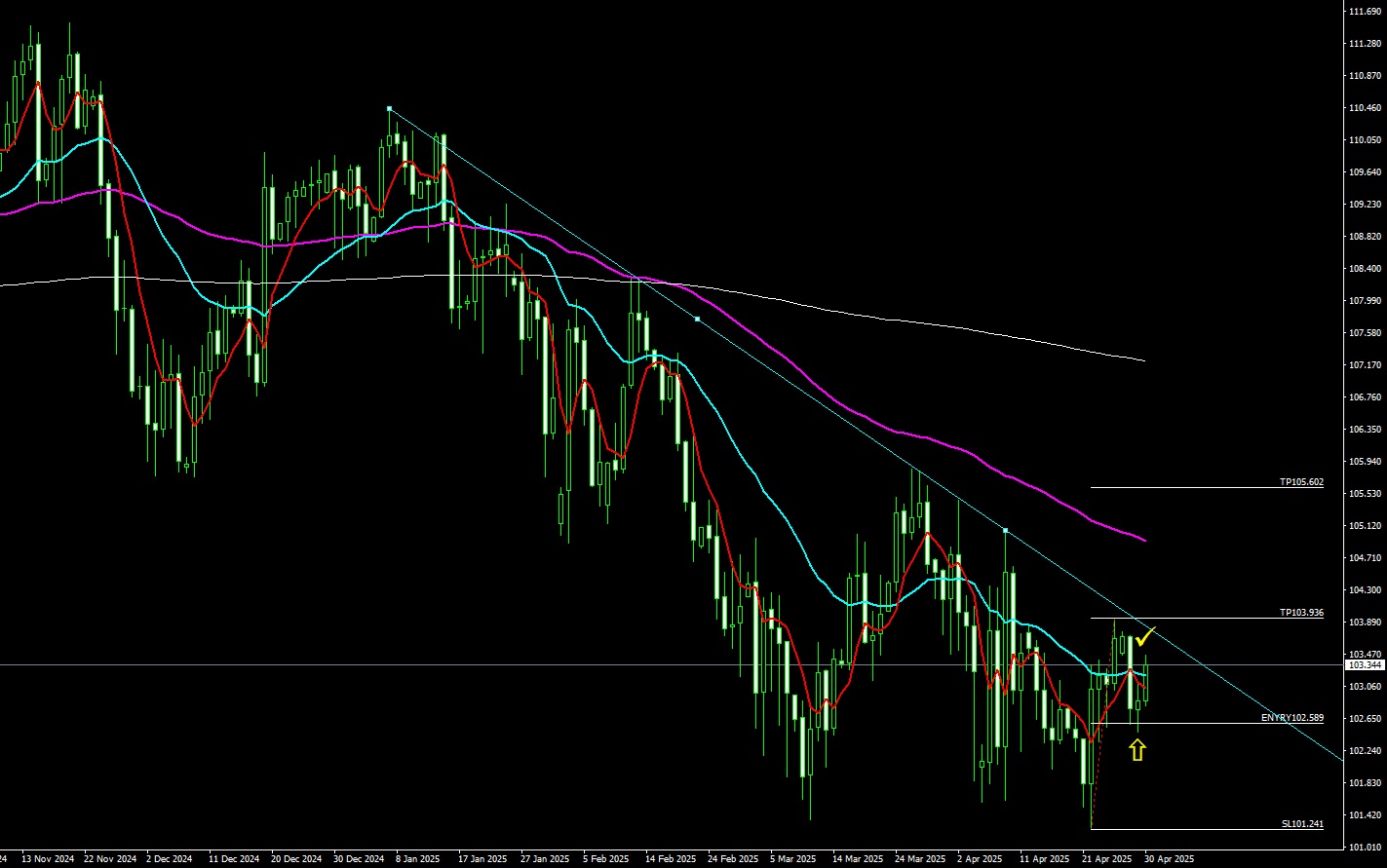Click the 27 Jan 2025 date label

pos(544,860)
